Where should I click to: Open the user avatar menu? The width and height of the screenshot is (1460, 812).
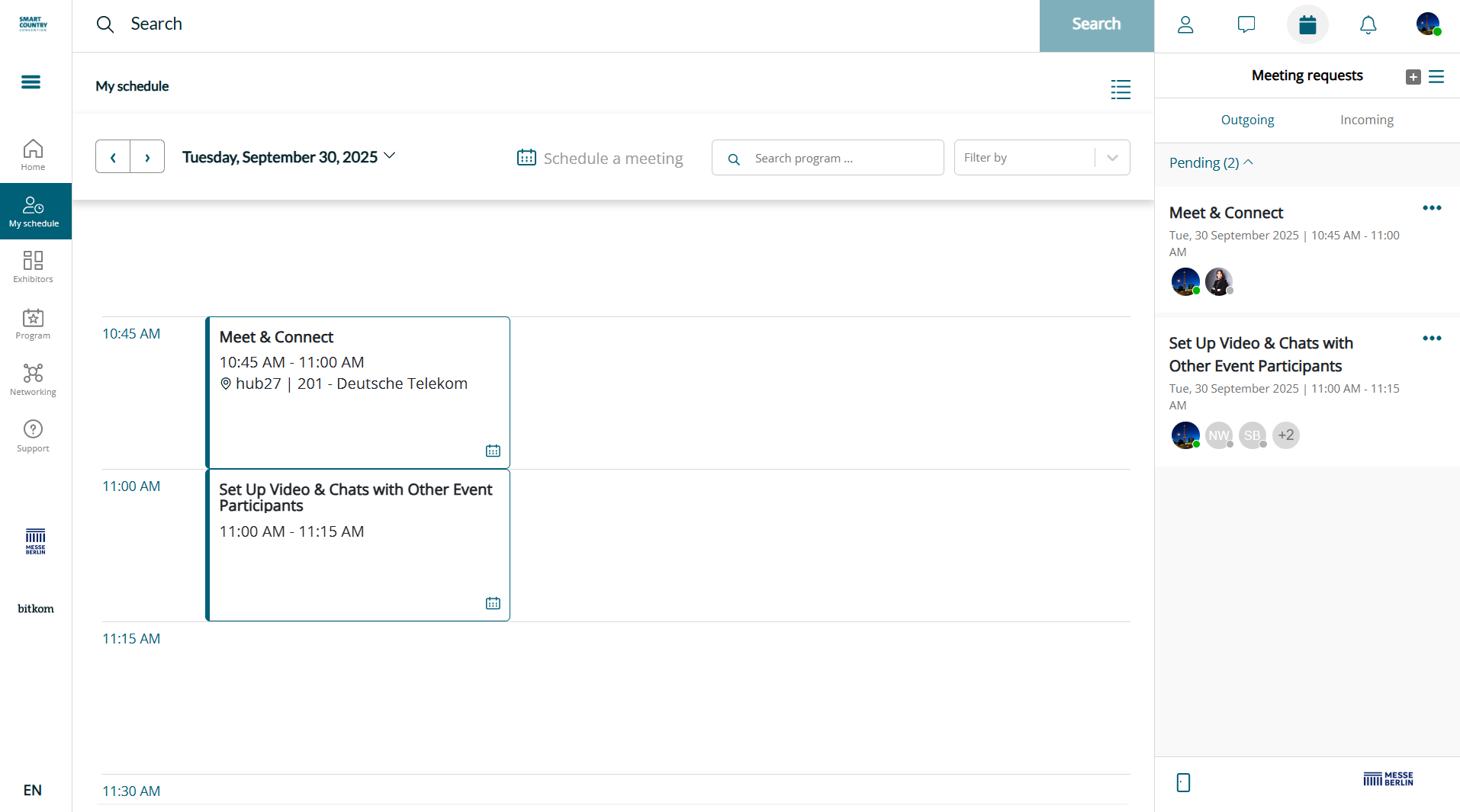tap(1429, 24)
